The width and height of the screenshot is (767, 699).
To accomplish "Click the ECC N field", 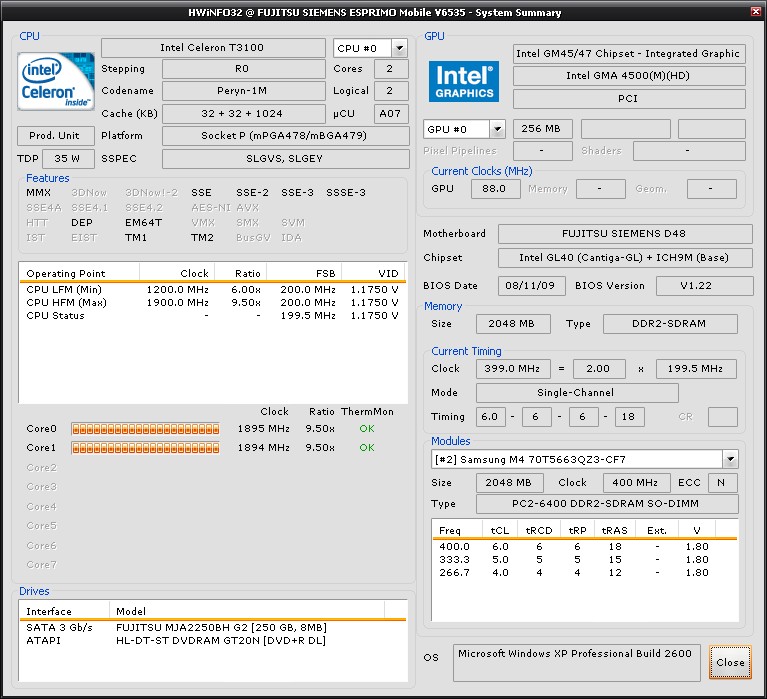I will [723, 483].
